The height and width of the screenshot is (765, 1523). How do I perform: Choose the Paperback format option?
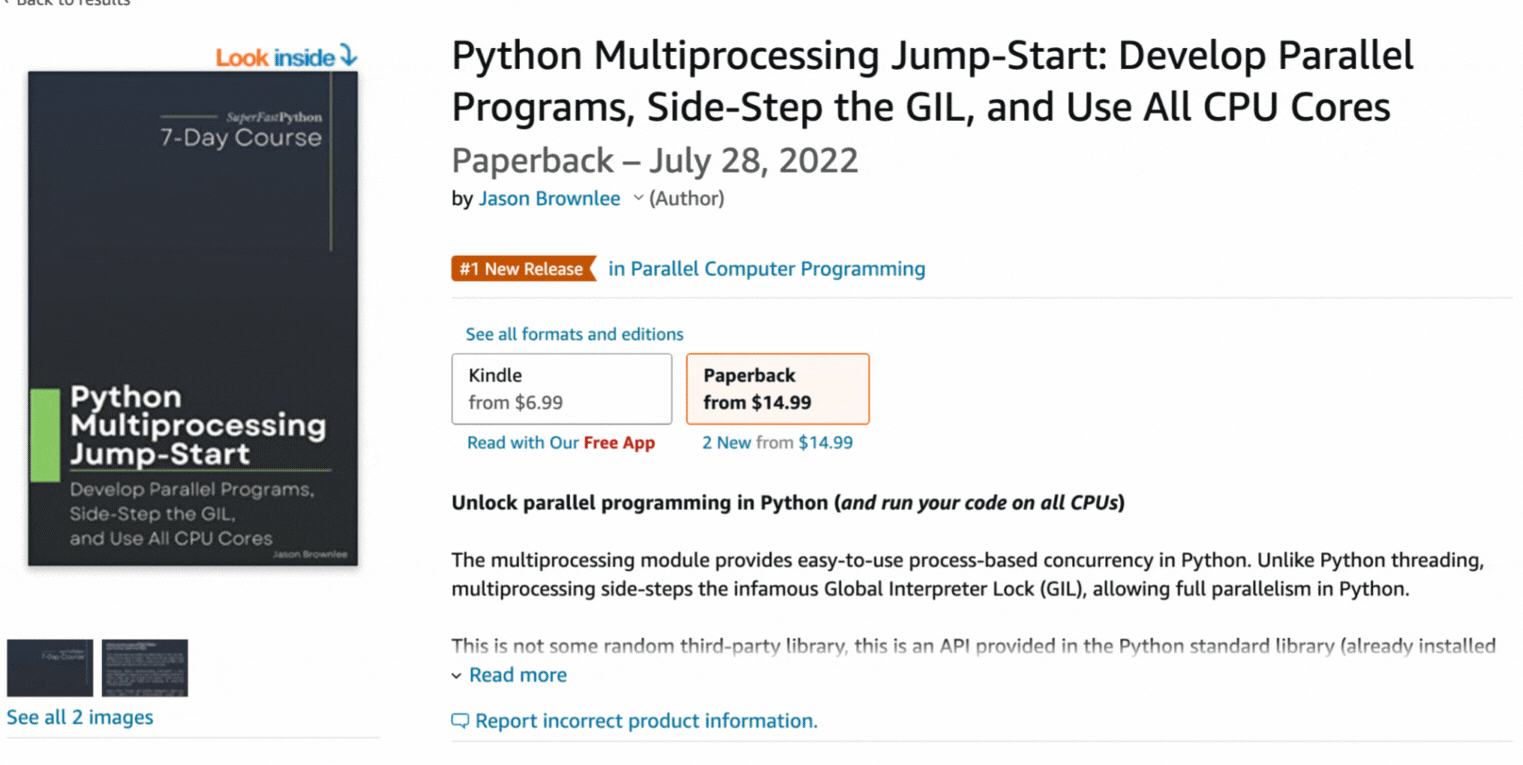777,389
